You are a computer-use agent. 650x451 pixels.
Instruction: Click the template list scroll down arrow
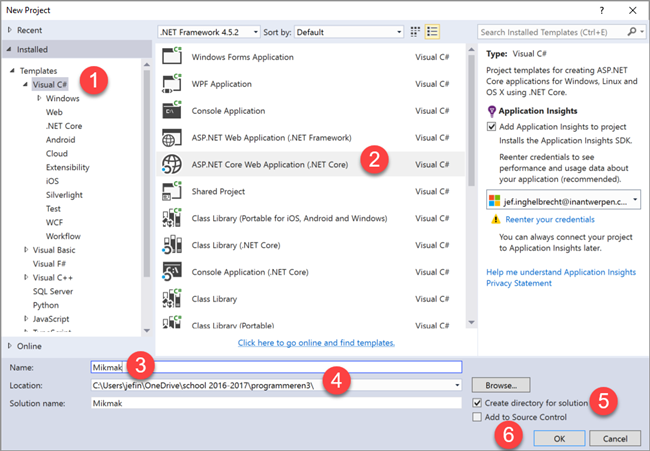[471, 322]
